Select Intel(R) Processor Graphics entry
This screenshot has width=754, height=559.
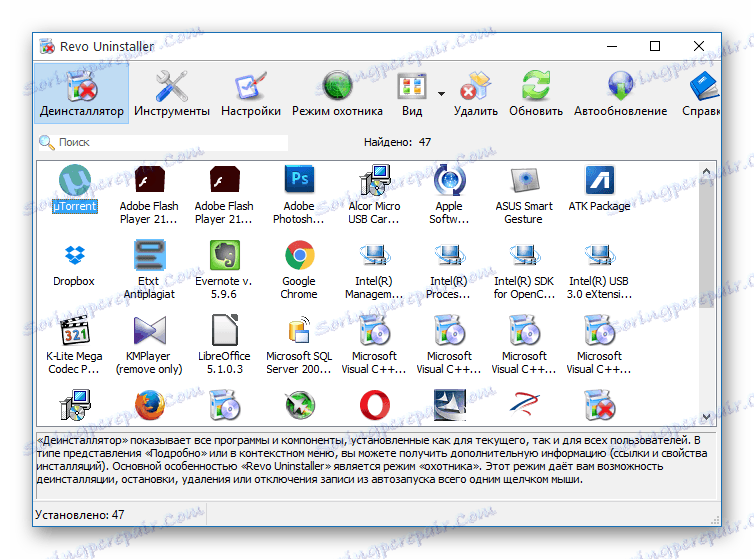point(449,270)
